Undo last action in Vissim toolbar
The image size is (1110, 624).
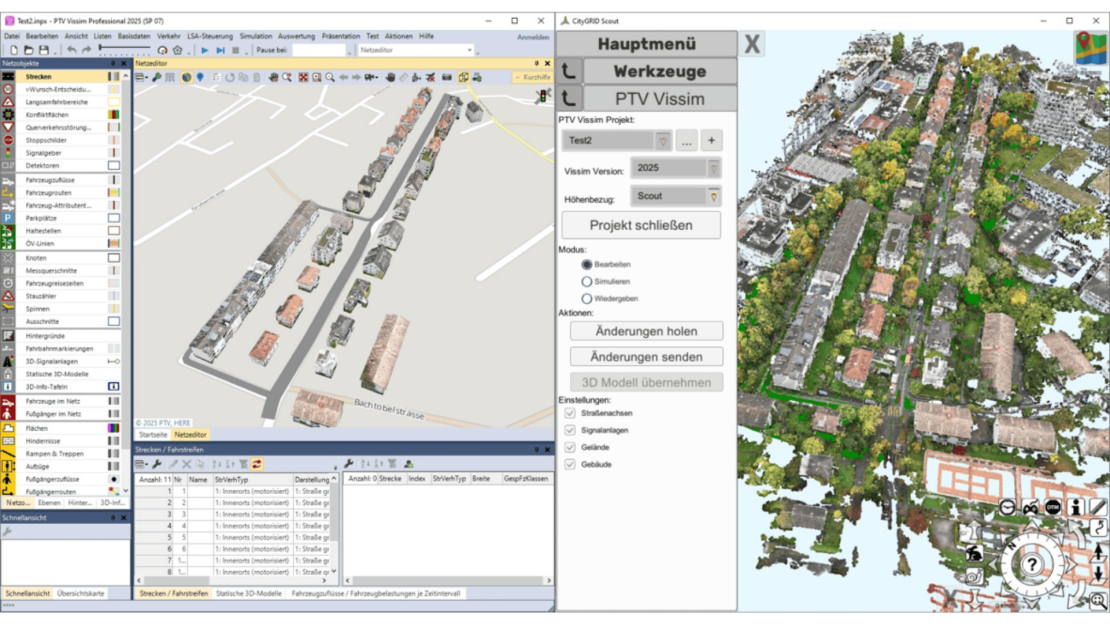[x=71, y=50]
